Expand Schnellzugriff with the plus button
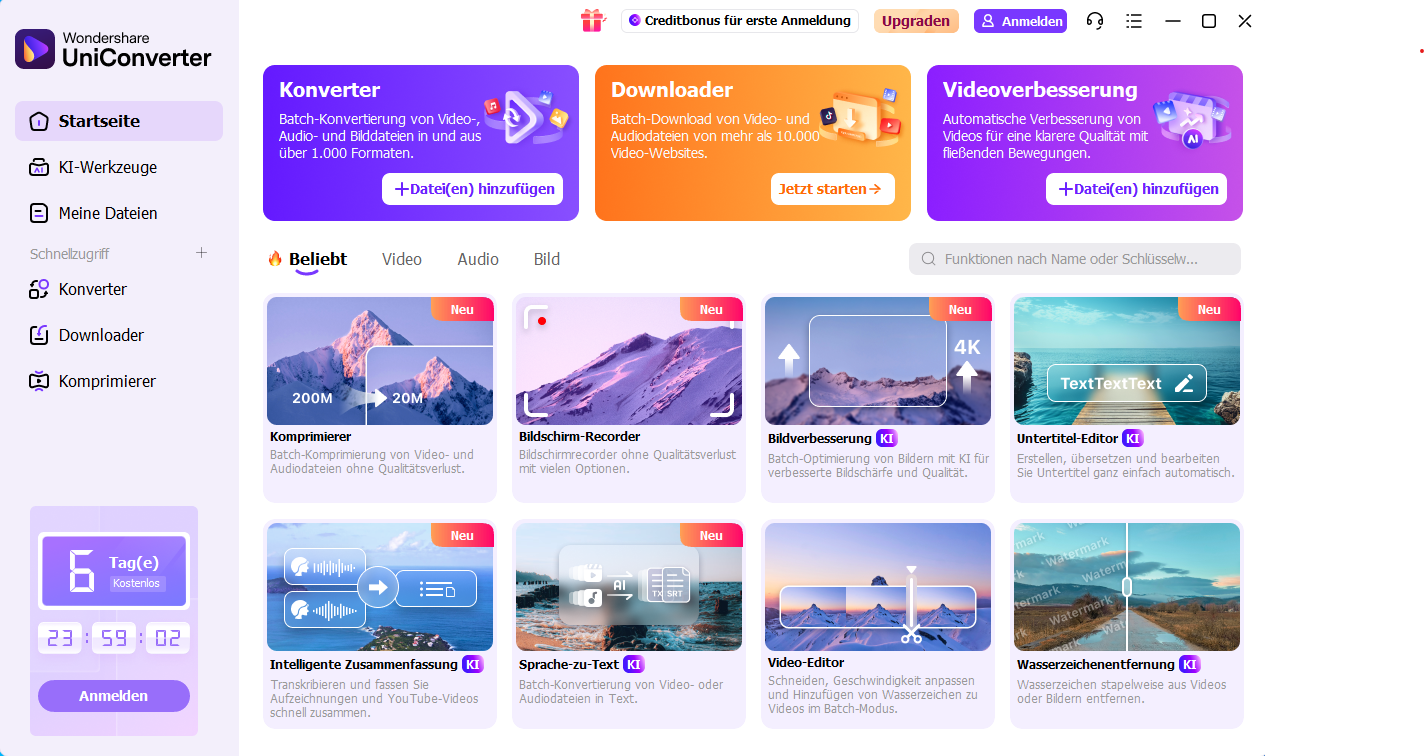The image size is (1425, 756). tap(201, 253)
